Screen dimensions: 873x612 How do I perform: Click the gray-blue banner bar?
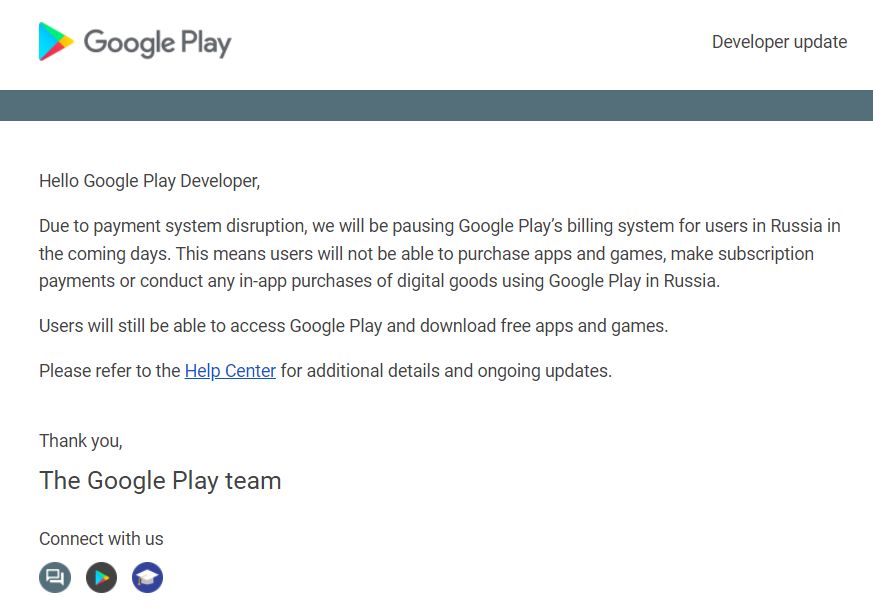436,105
